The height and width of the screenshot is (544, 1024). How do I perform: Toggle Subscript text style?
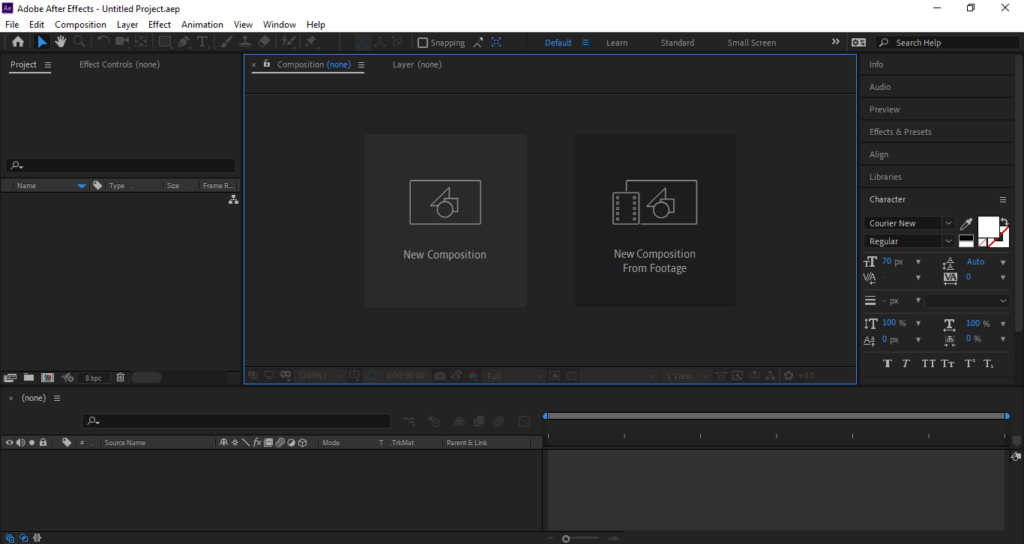989,364
